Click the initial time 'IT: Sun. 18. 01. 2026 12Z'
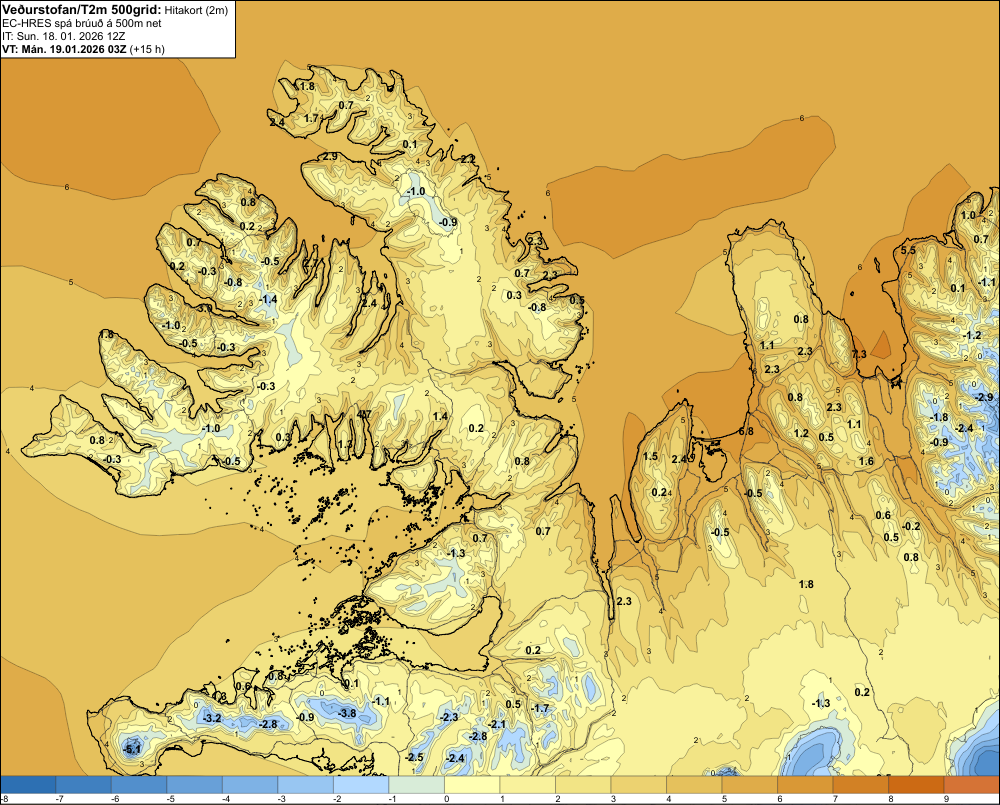Screen dimensions: 1000x805 click(63, 36)
